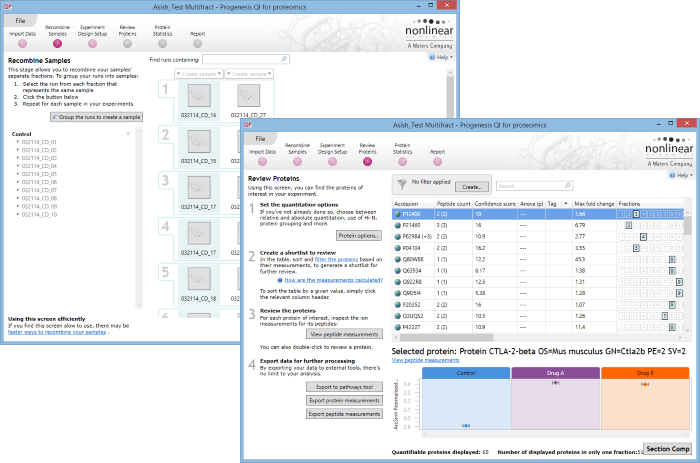
Task: Click globe icon beside accession P04104
Action: click(397, 248)
